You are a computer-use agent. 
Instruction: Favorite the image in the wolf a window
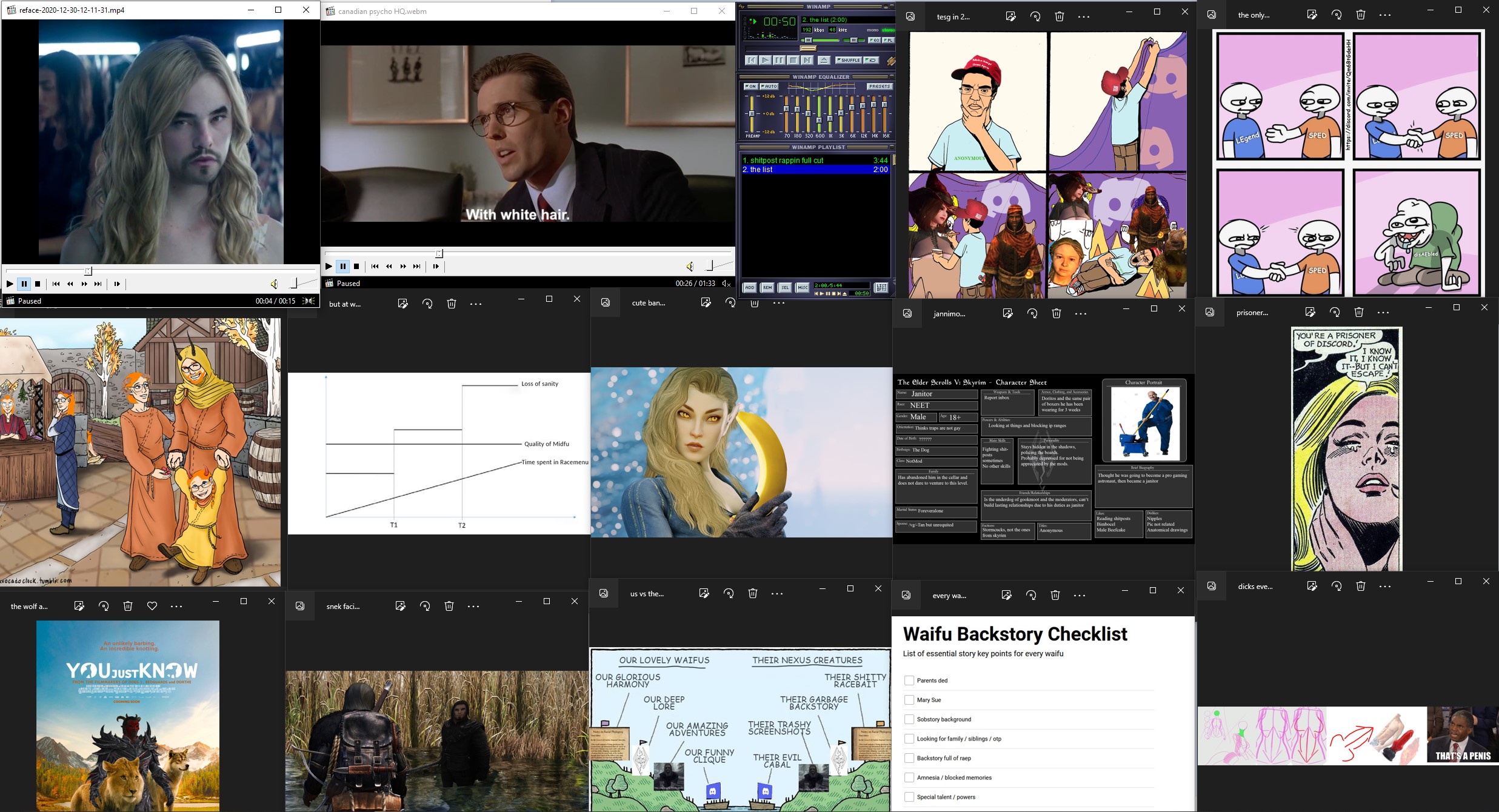click(x=152, y=605)
